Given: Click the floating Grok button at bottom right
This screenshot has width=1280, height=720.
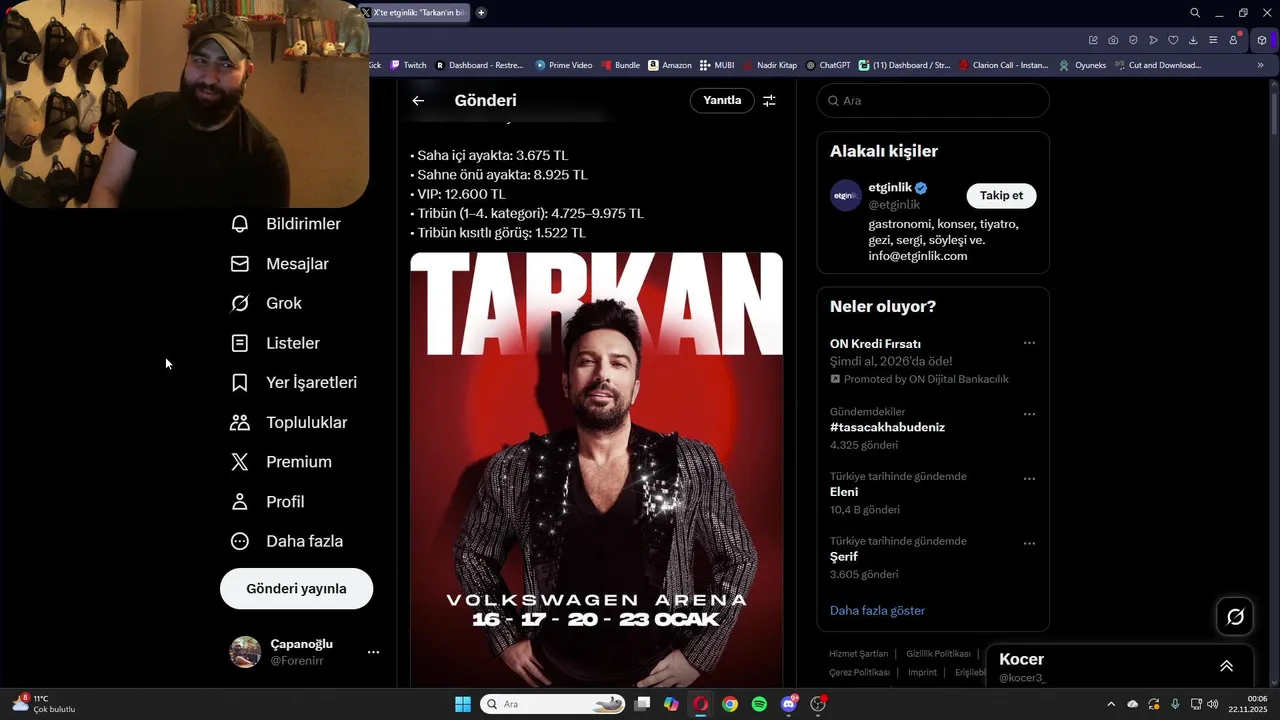Looking at the screenshot, I should coord(1235,617).
